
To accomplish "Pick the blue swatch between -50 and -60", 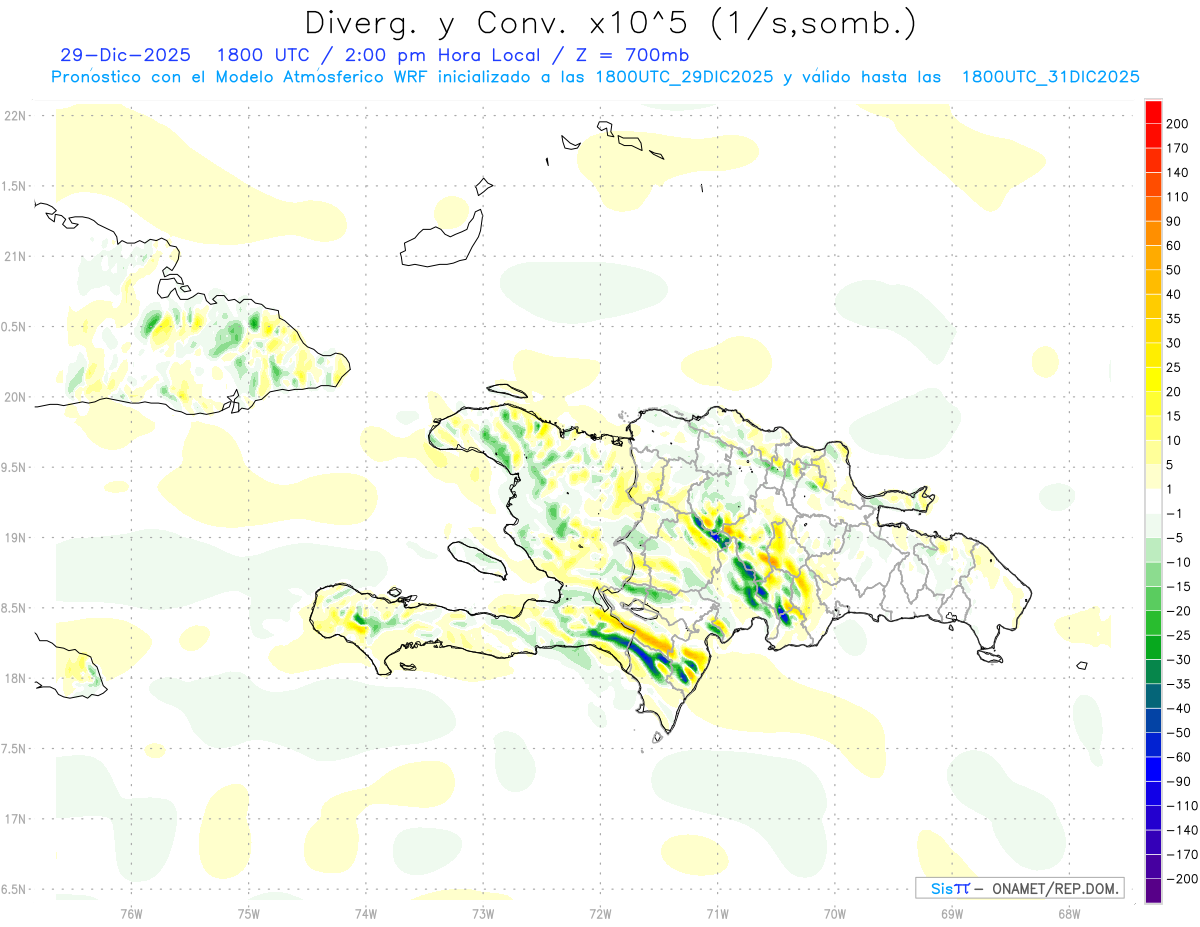I will 1153,745.
